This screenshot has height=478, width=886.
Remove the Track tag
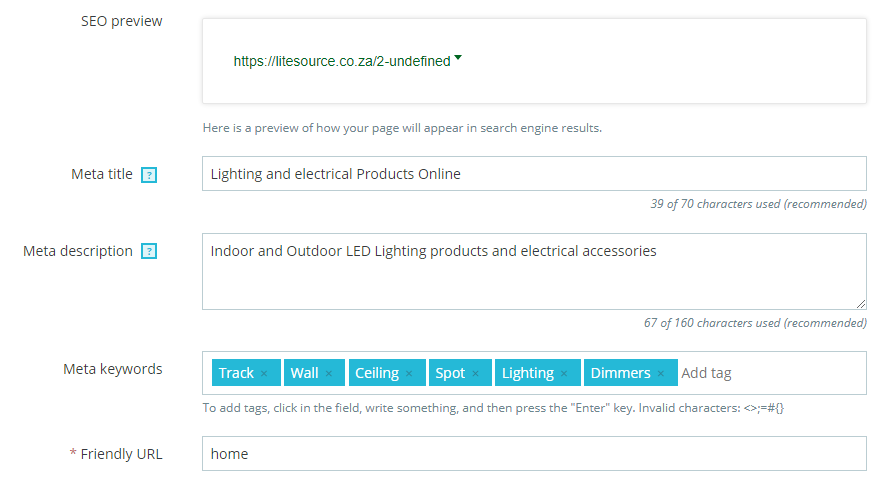[x=264, y=374]
